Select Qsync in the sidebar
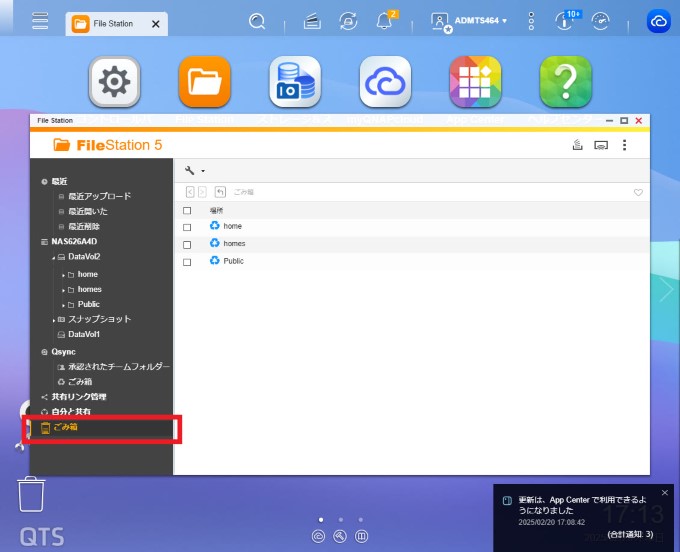Screen dimensions: 680x552 (x=63, y=352)
